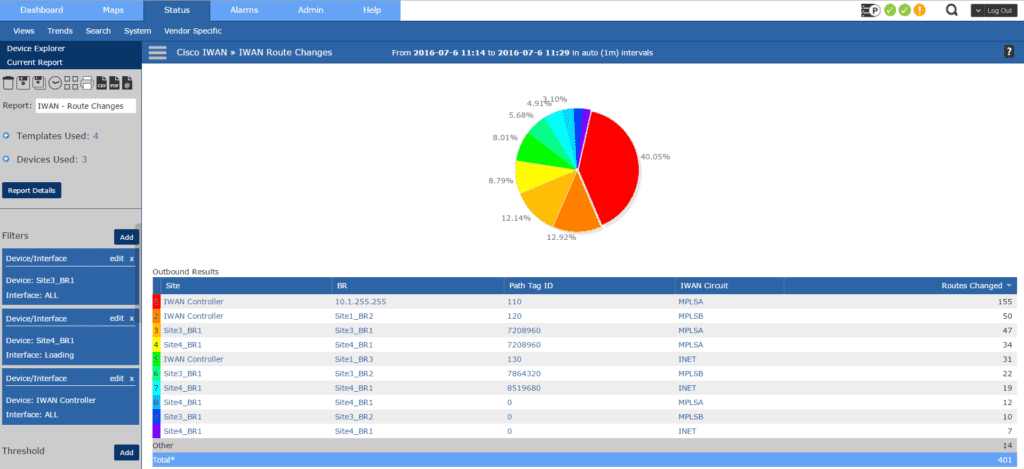Click the printer icon
The image size is (1024, 469).
88,83
